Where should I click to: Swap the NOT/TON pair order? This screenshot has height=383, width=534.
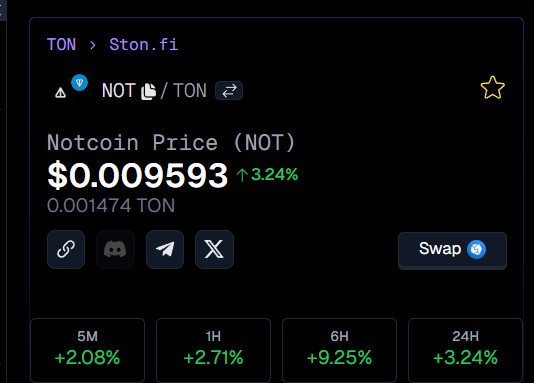[229, 91]
